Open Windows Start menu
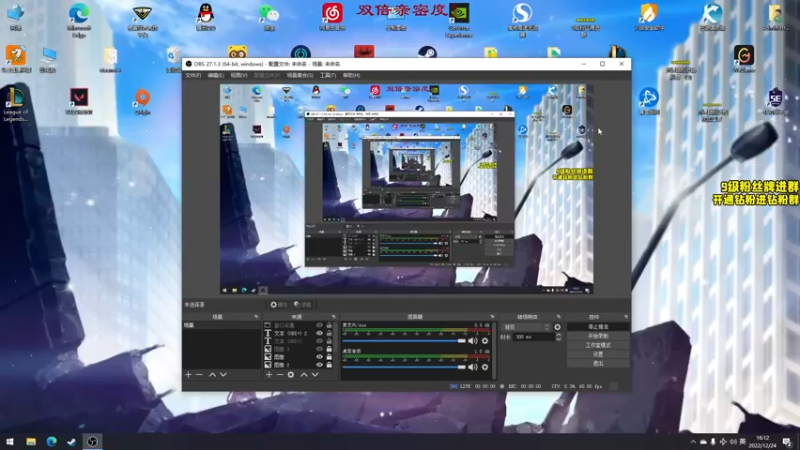 pos(10,441)
